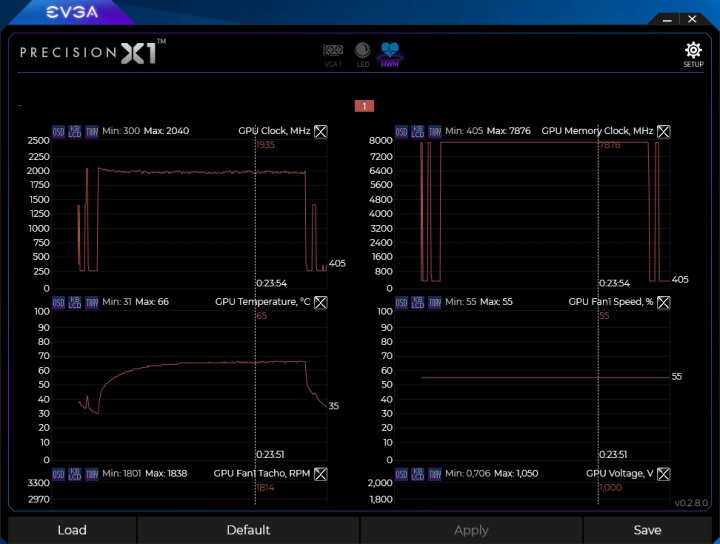This screenshot has height=544, width=720.
Task: Click the Min: 1801 tacho value
Action: tap(122, 473)
